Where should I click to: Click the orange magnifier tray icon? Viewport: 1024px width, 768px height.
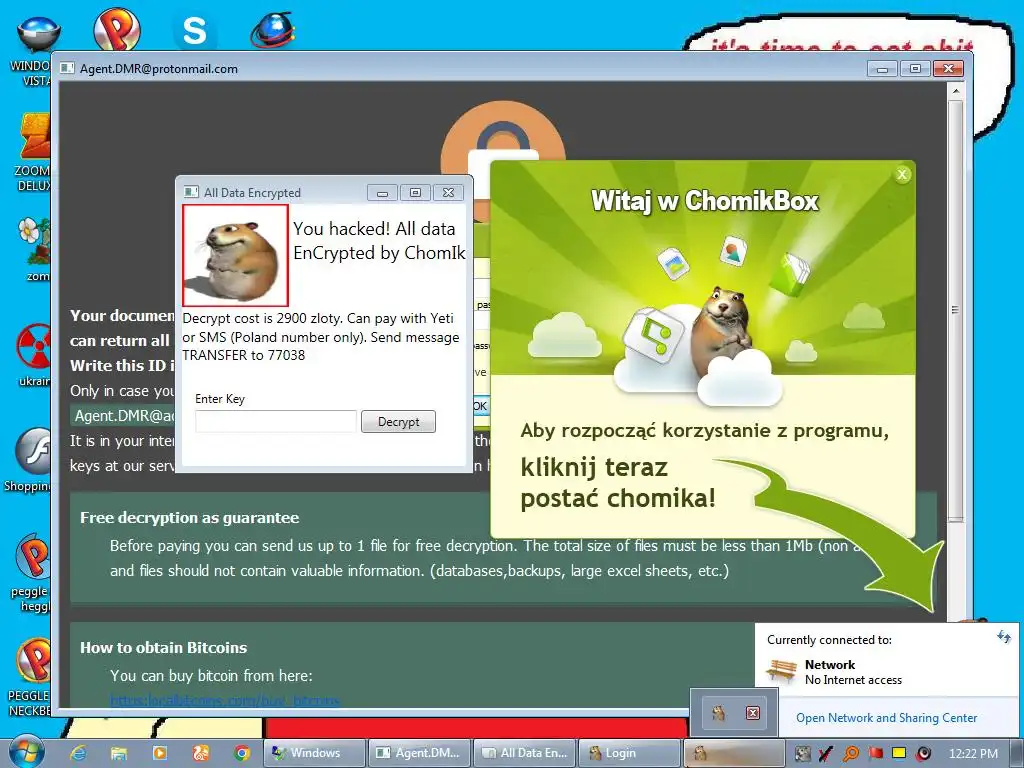(x=850, y=754)
